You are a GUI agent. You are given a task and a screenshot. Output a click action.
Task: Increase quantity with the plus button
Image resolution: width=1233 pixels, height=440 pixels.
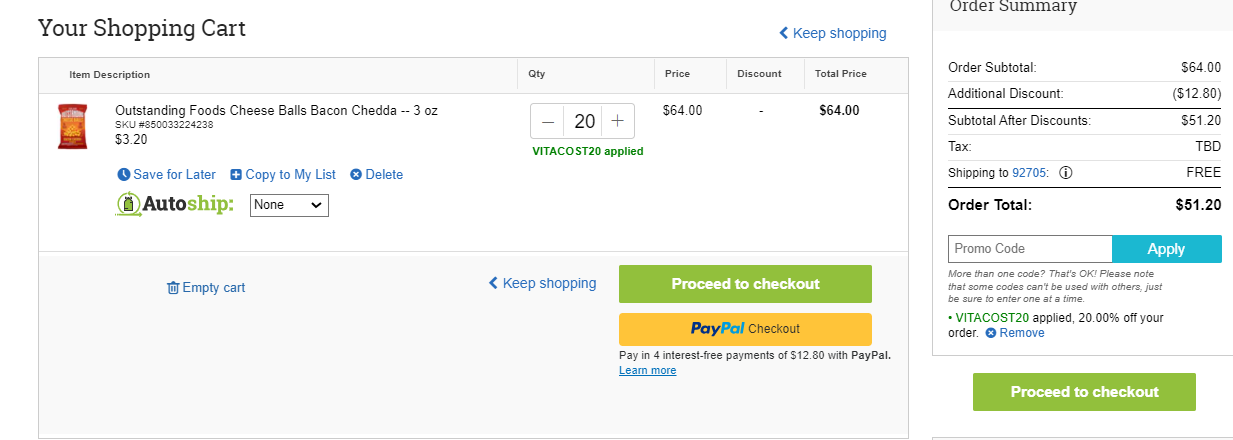[617, 121]
